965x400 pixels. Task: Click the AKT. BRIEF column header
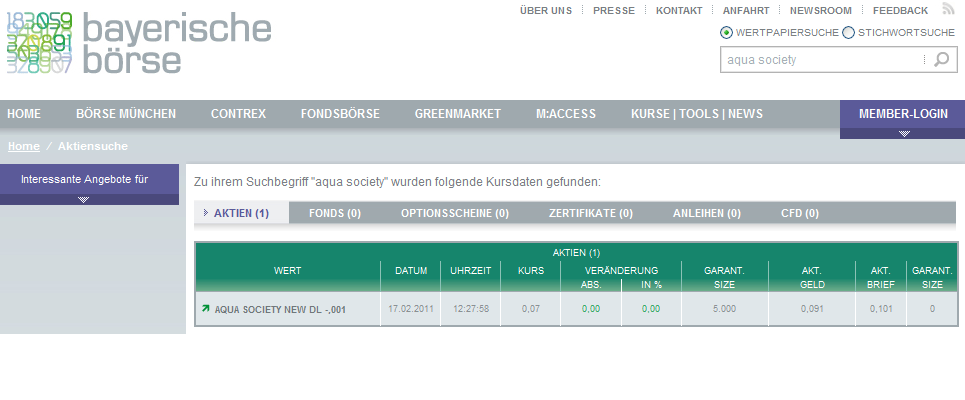point(881,278)
